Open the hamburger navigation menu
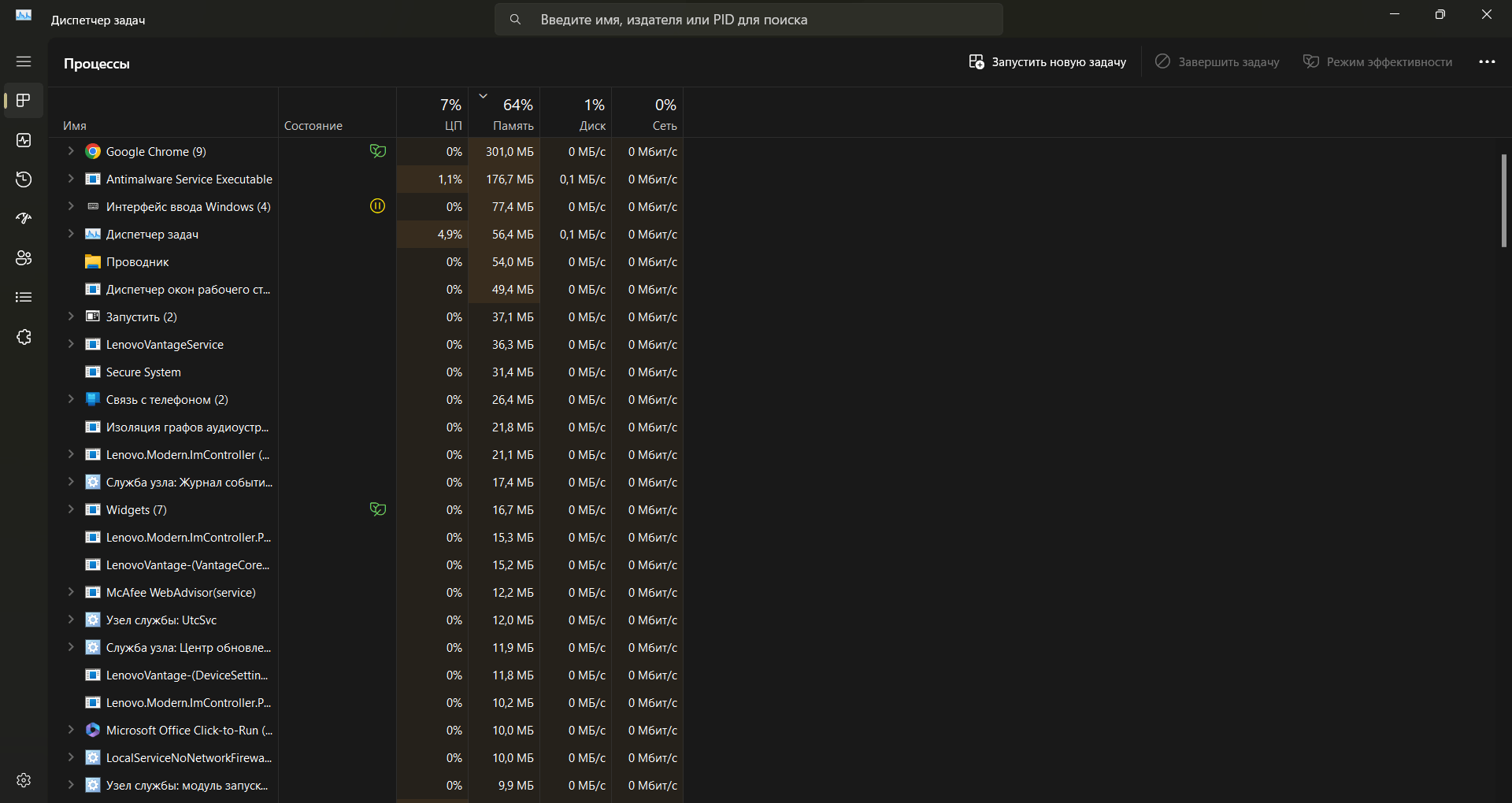The height and width of the screenshot is (803, 1512). (x=24, y=61)
